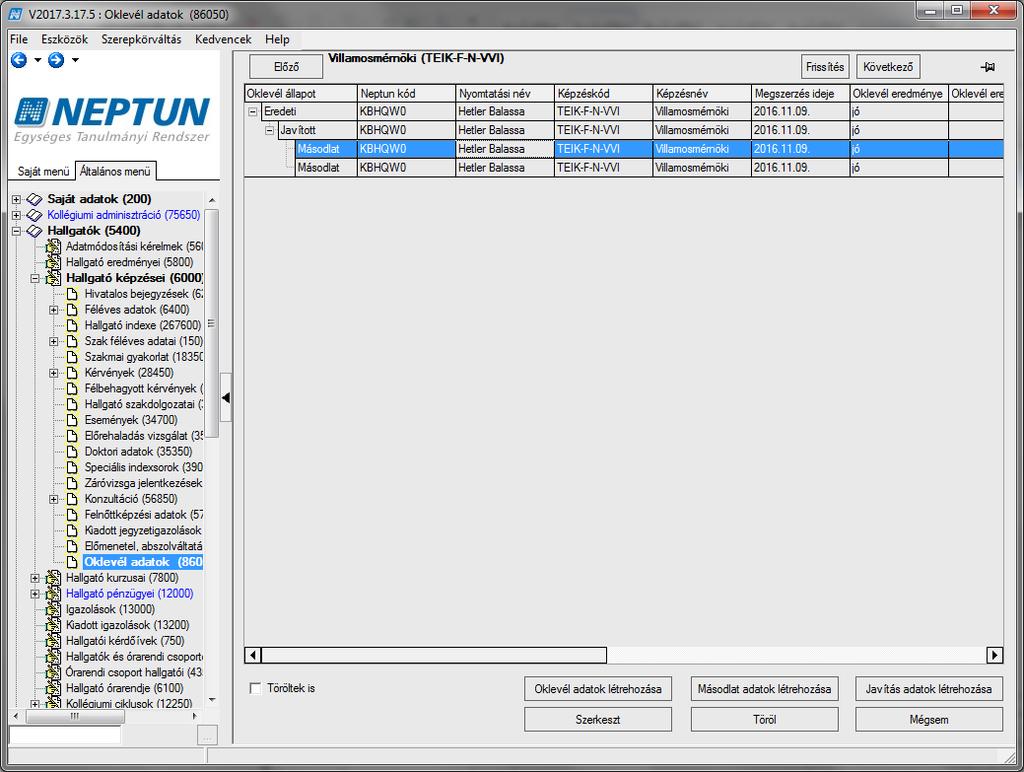Click the Hallgató képzései item icon
Screen dimensions: 1024x772
pos(53,278)
